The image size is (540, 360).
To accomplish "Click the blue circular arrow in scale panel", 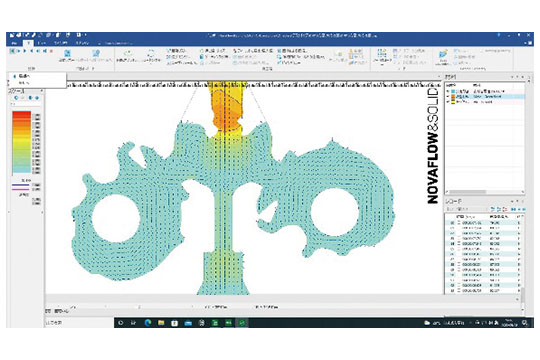I will (16, 98).
